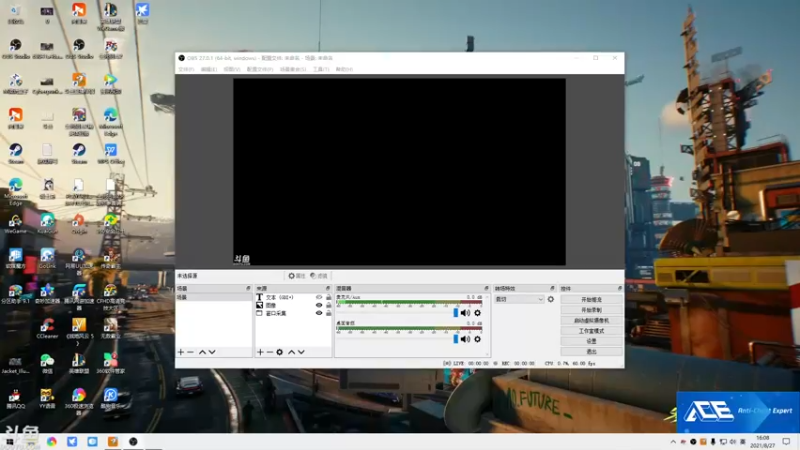Move the selected source up
Viewport: 800px width, 450px height.
[291, 352]
